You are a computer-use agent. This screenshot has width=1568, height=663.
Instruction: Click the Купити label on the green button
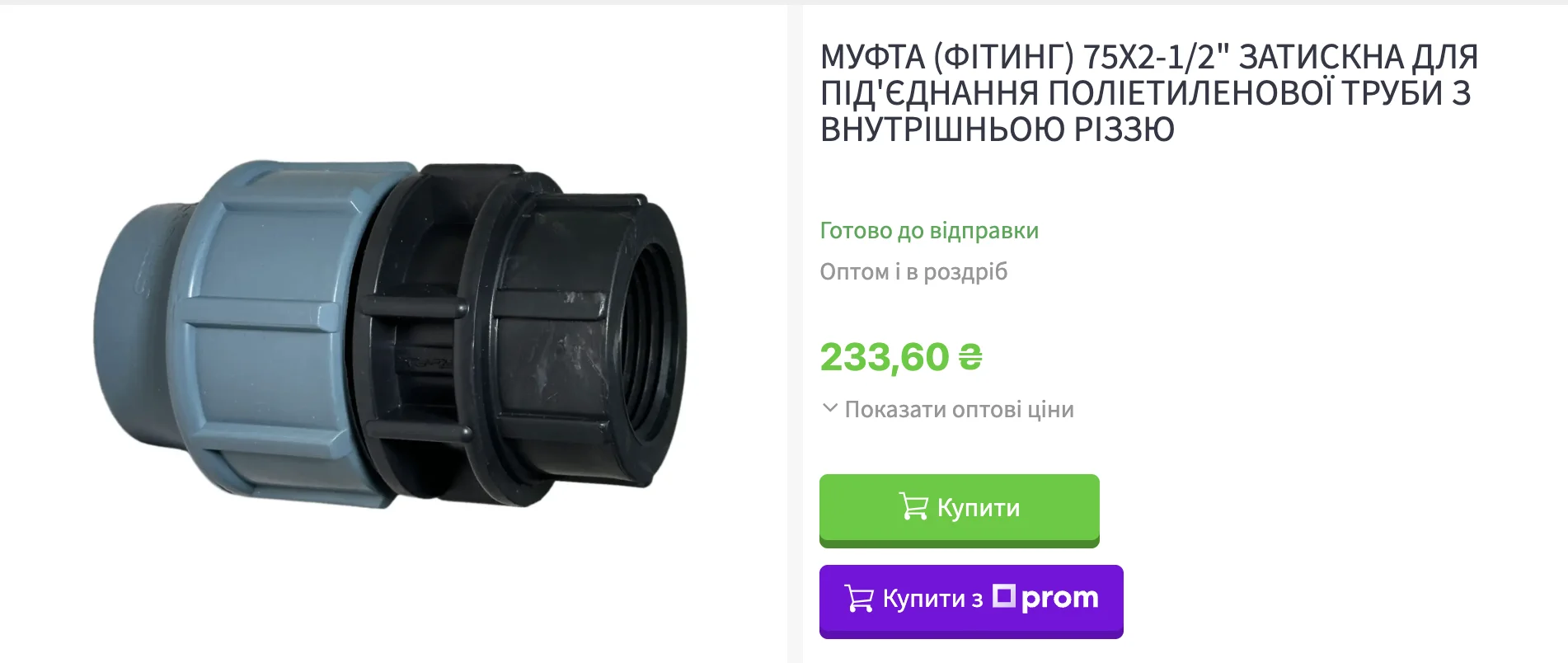coord(979,507)
